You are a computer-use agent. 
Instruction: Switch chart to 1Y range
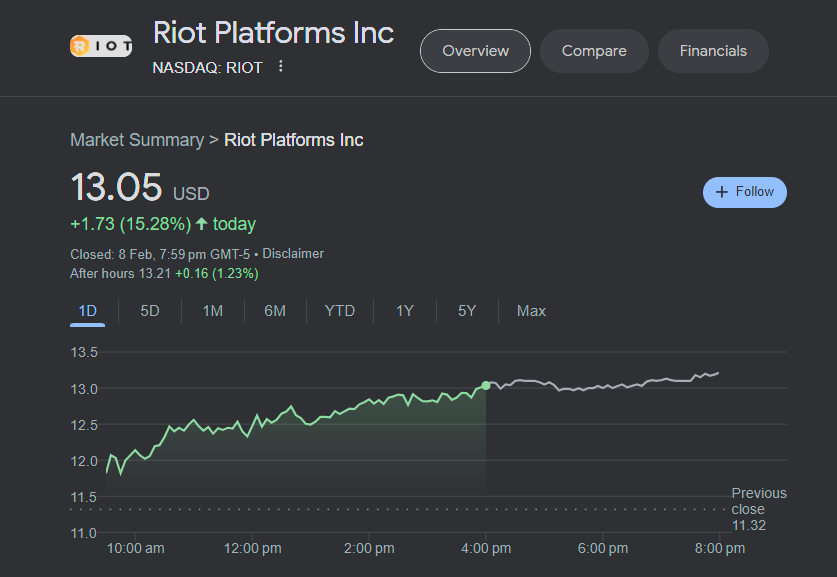[x=404, y=311]
